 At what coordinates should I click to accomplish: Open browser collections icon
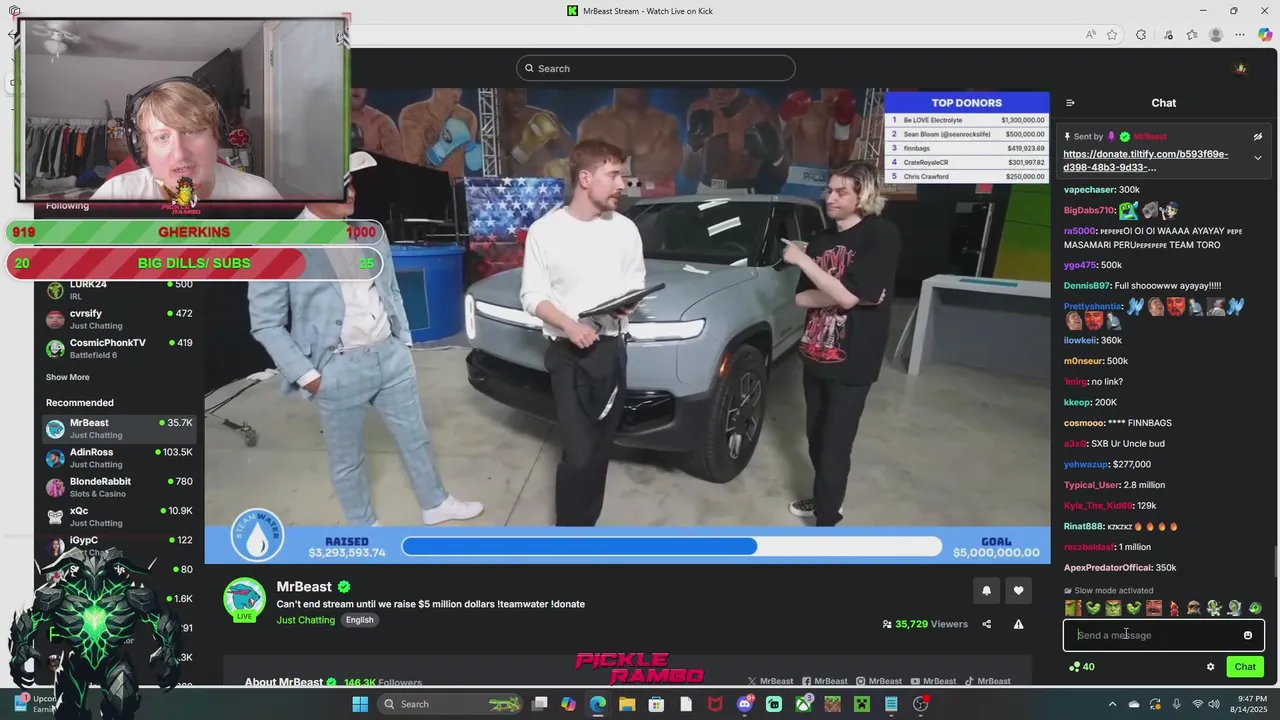1192,35
